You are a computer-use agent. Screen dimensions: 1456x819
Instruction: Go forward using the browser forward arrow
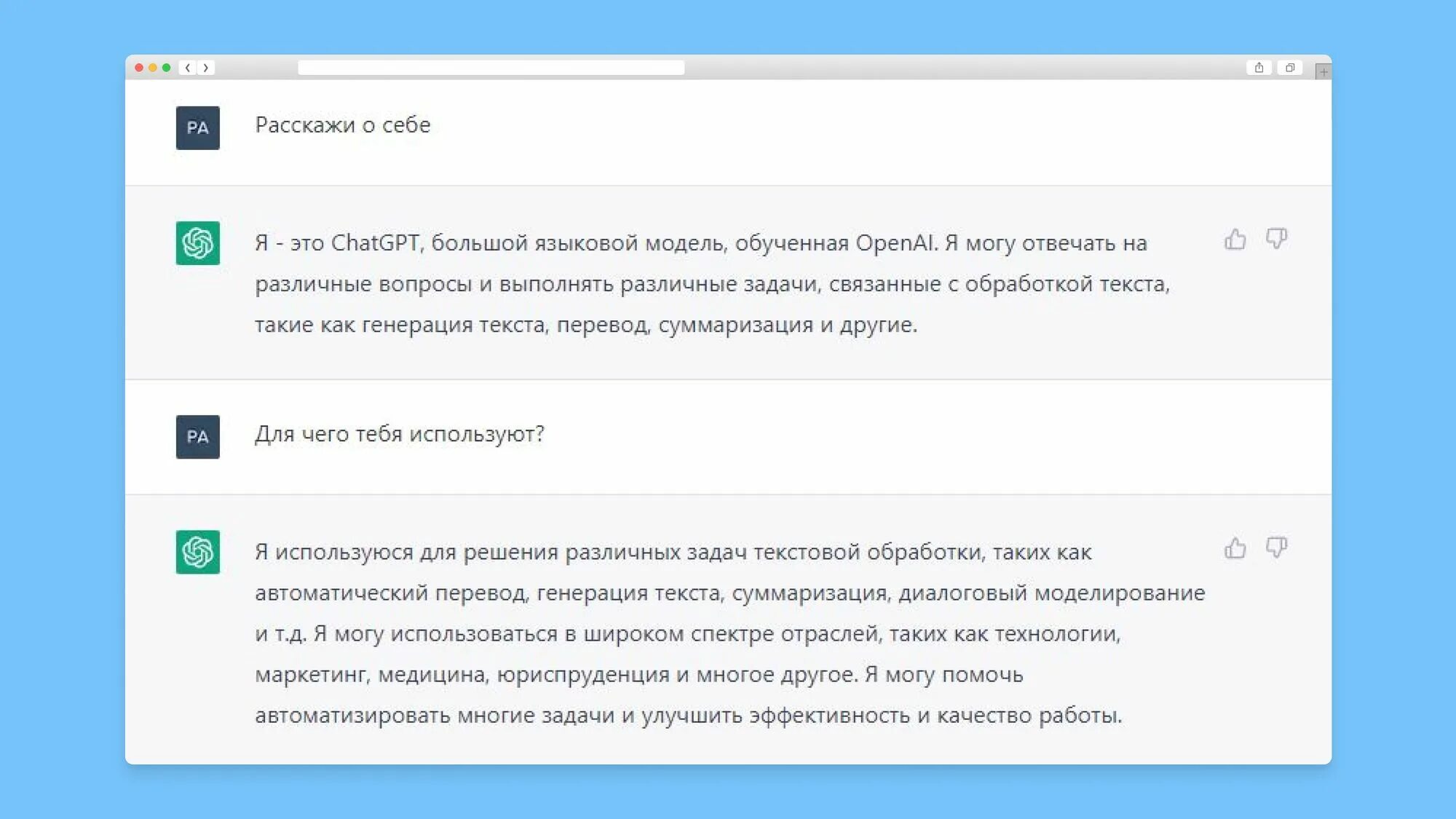(x=206, y=68)
